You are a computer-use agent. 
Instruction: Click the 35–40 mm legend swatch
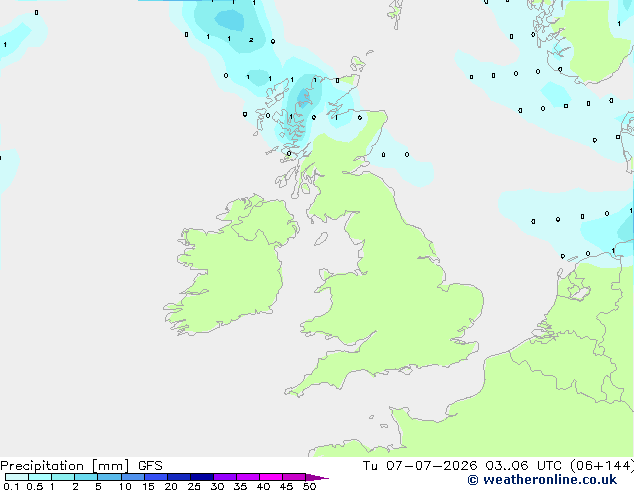[247, 477]
